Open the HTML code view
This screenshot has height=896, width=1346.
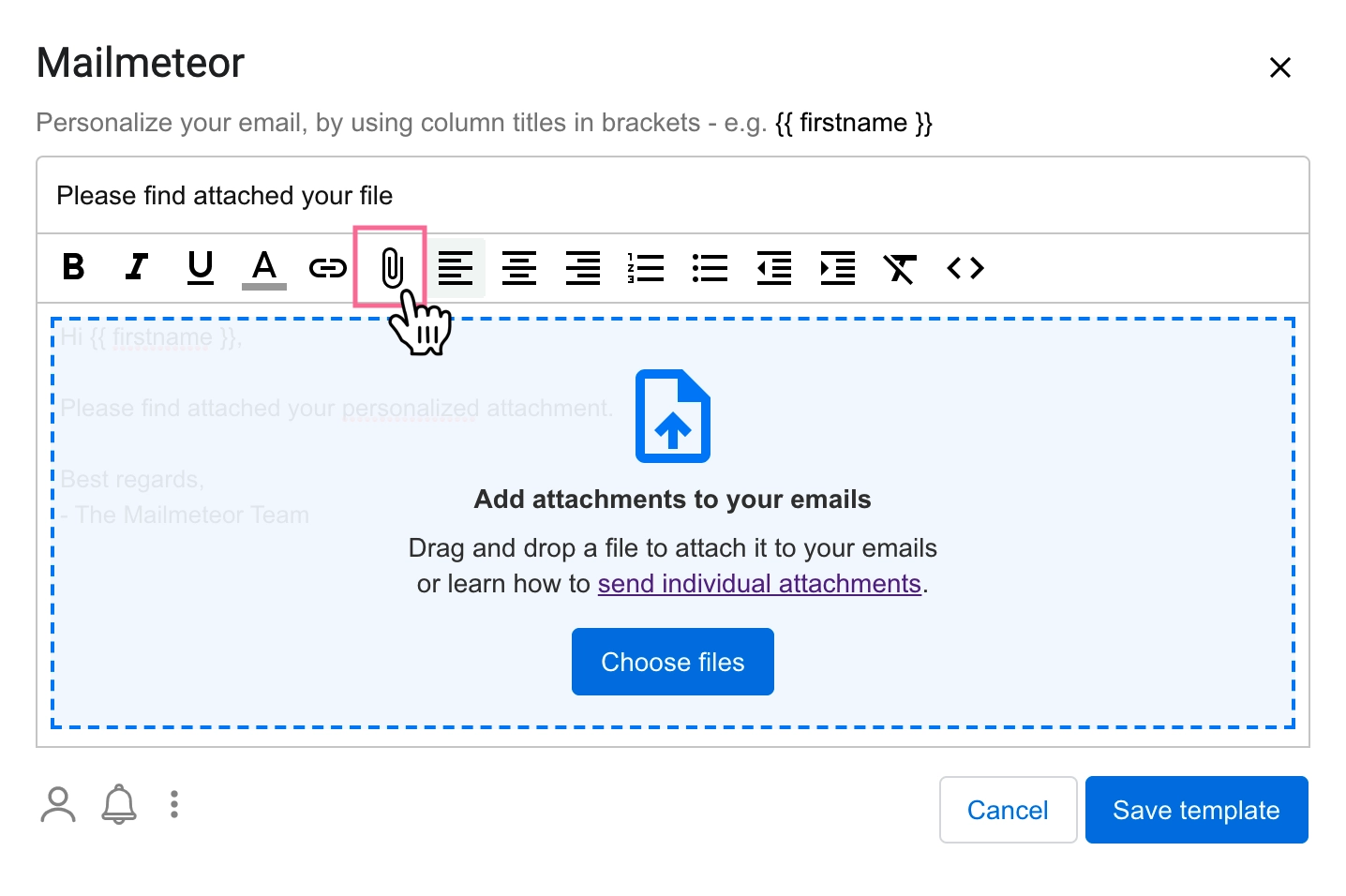[x=965, y=268]
